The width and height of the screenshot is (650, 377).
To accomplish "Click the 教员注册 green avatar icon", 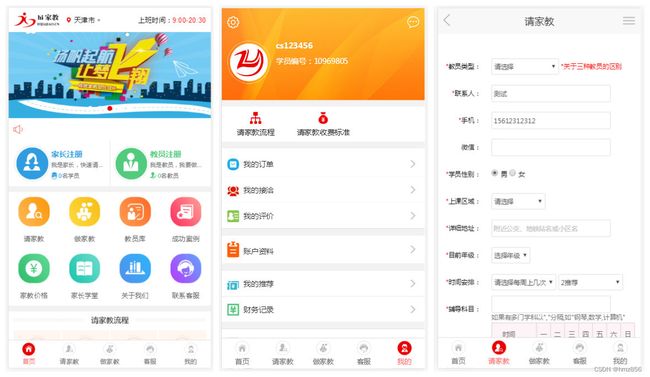I will [131, 163].
